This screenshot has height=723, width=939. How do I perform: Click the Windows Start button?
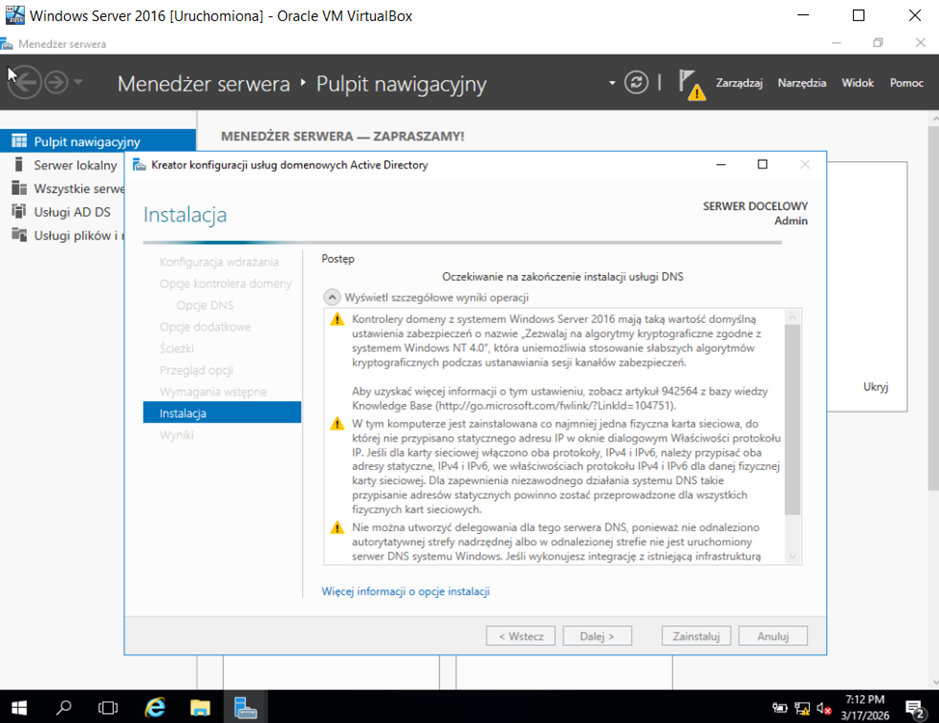point(19,707)
